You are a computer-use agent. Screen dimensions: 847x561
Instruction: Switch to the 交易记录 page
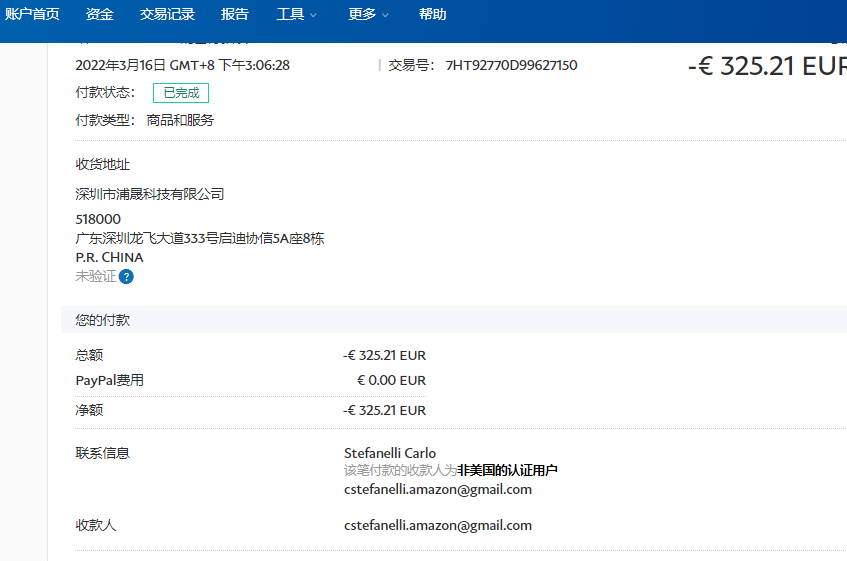167,15
